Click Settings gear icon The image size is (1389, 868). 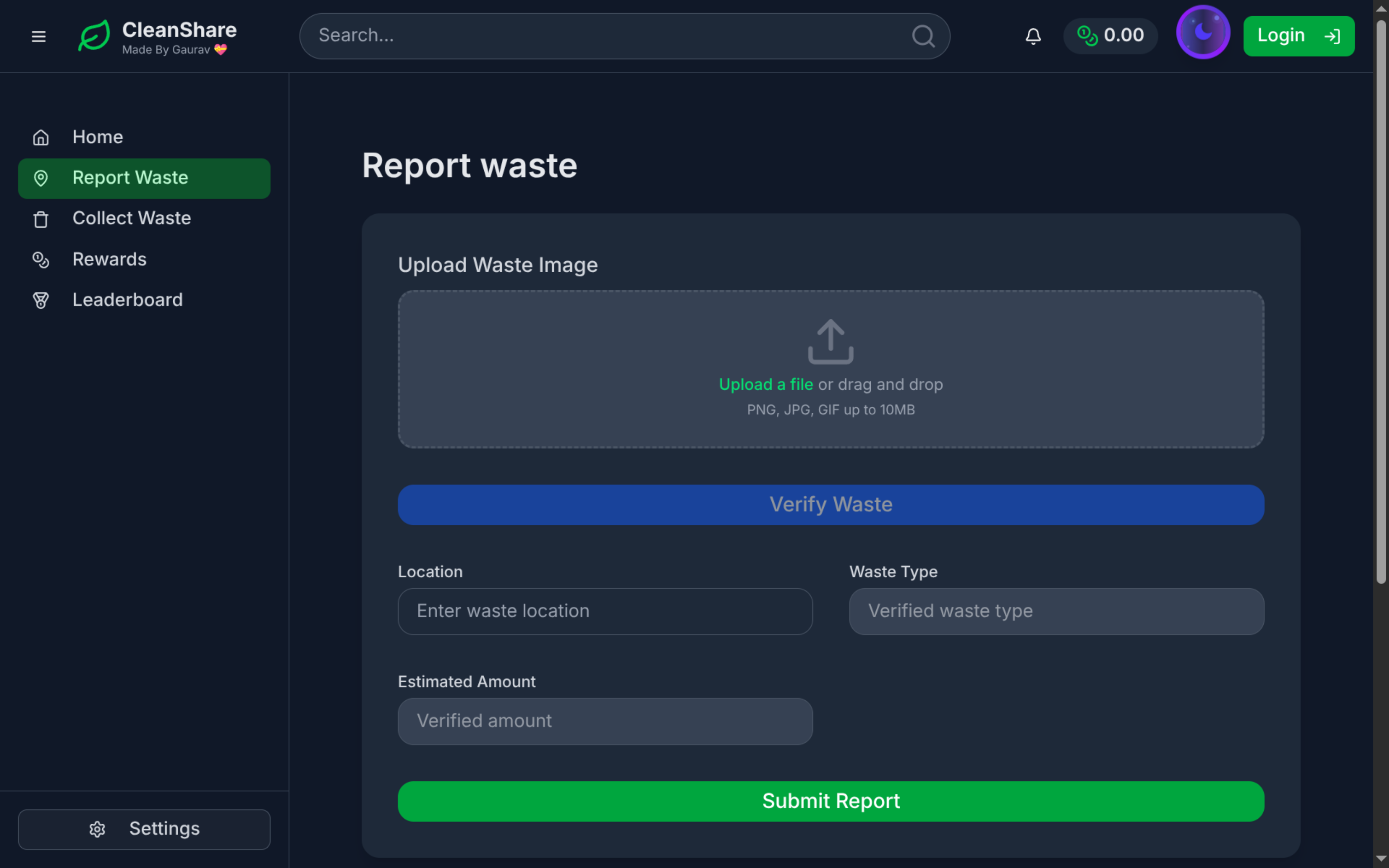97,829
